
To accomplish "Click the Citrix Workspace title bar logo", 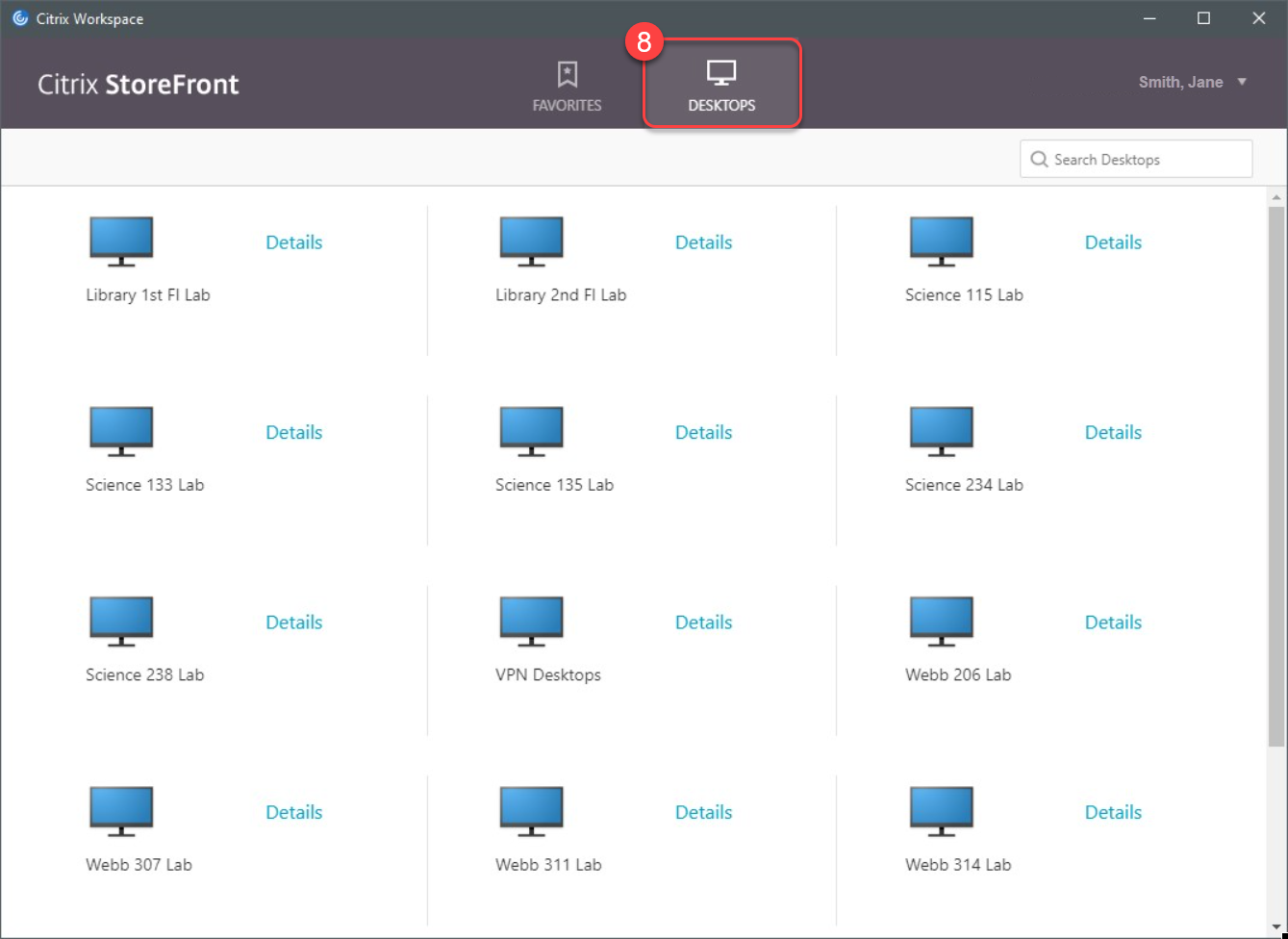I will [x=19, y=18].
